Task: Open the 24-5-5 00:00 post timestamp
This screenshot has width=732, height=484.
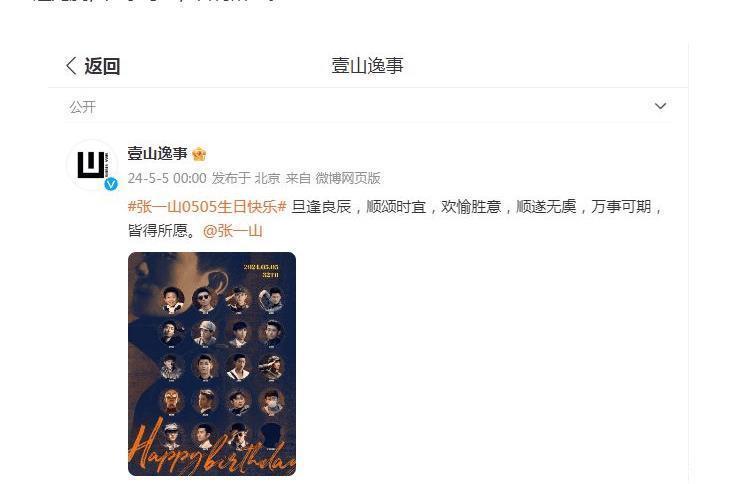Action: pyautogui.click(x=167, y=178)
